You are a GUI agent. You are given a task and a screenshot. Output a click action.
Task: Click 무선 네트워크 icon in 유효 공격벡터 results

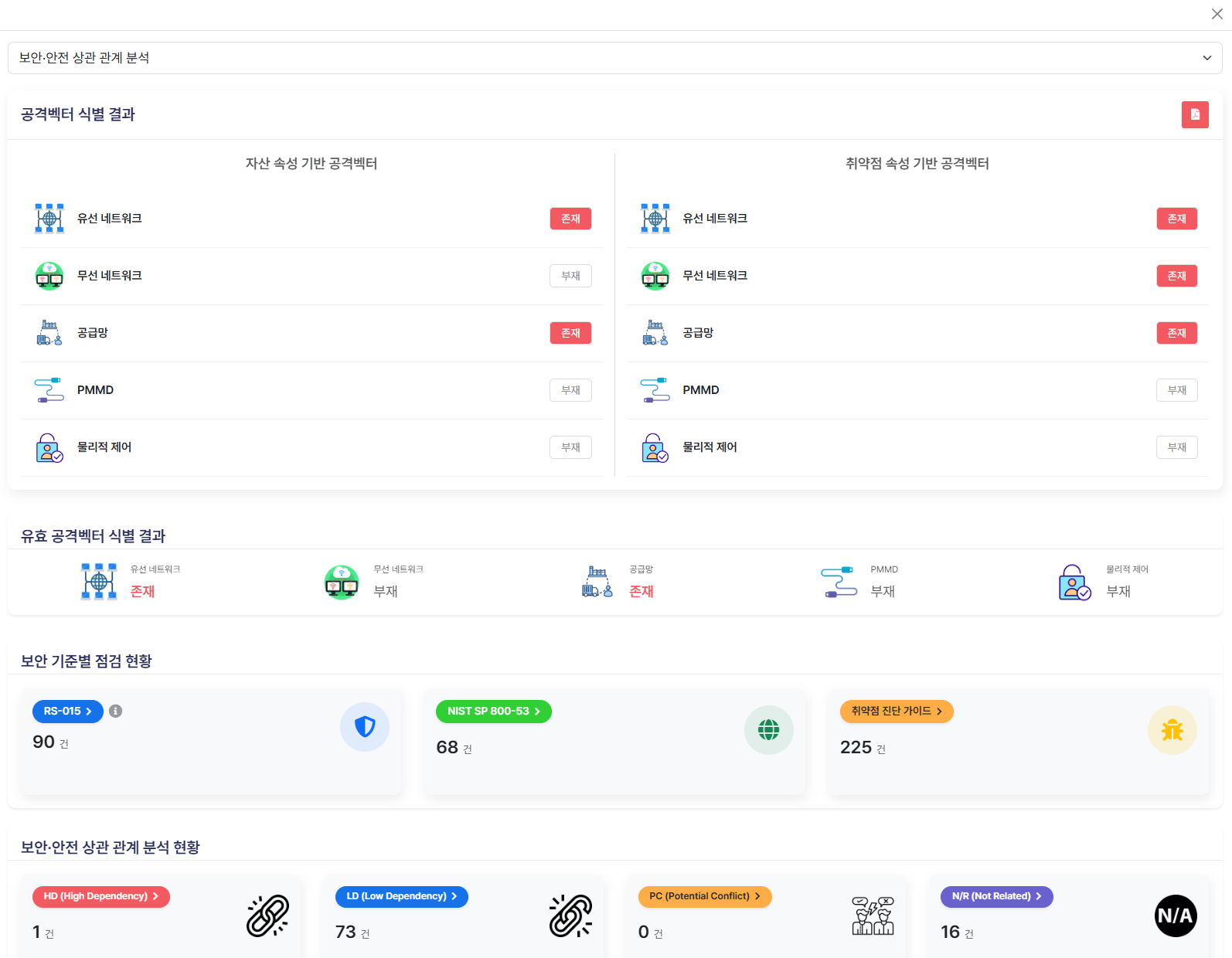pos(342,583)
